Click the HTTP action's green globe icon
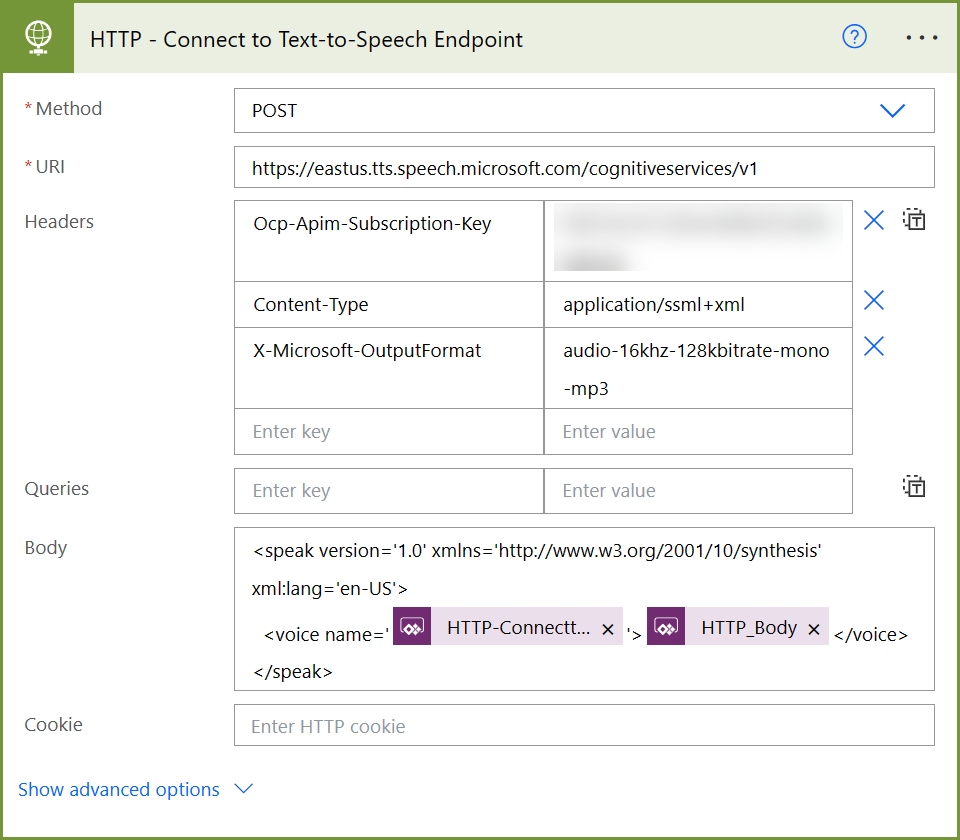 pos(37,37)
